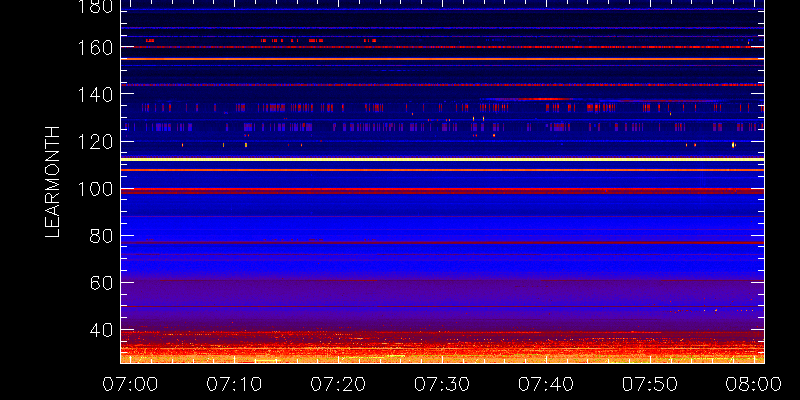The width and height of the screenshot is (800, 400).
Task: Click the 40 frequency label
Action: (x=101, y=331)
